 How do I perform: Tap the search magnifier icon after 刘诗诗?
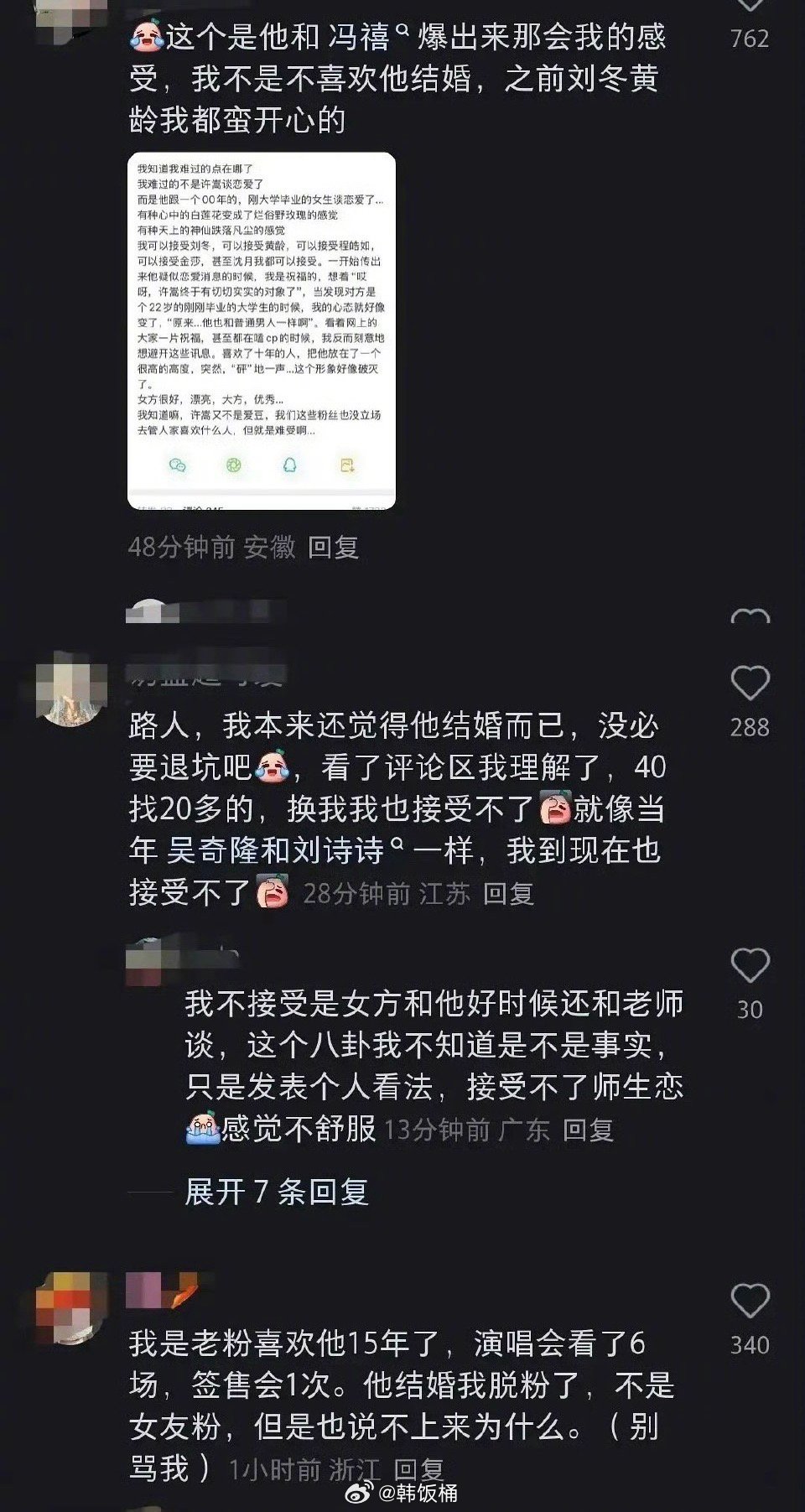tap(397, 844)
